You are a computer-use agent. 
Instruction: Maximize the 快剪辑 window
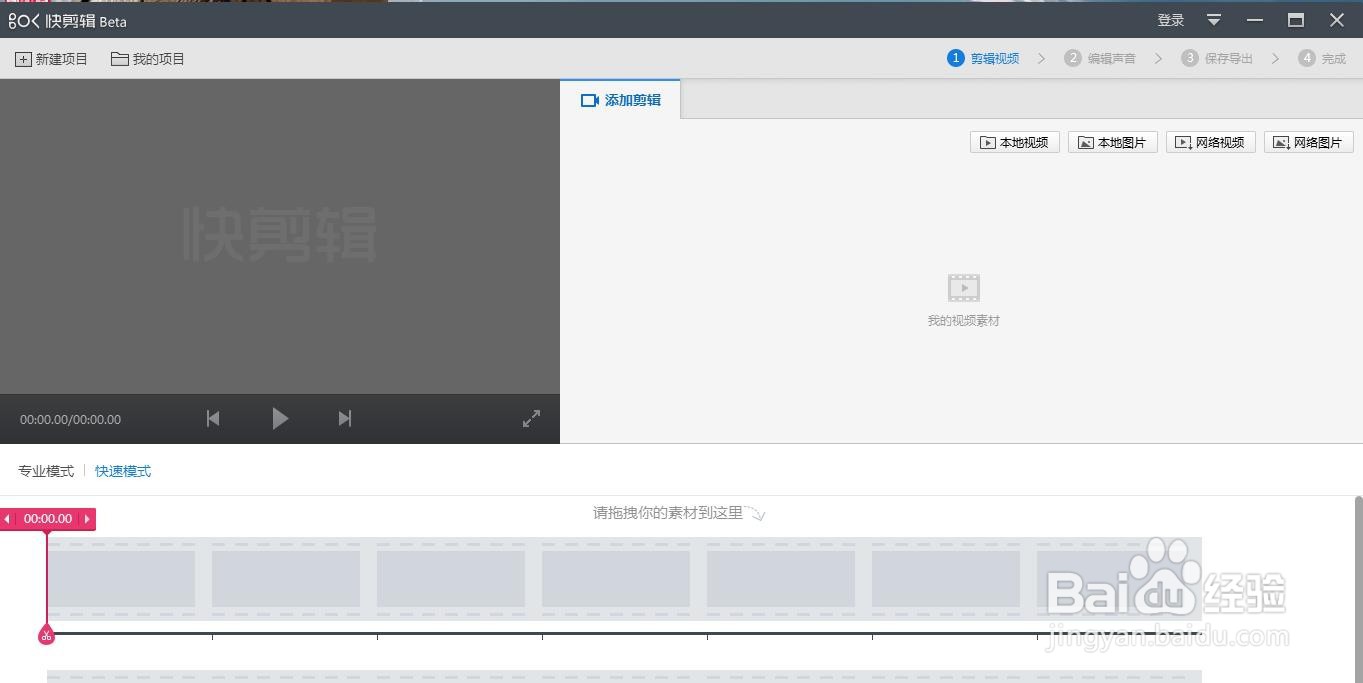coord(1296,20)
